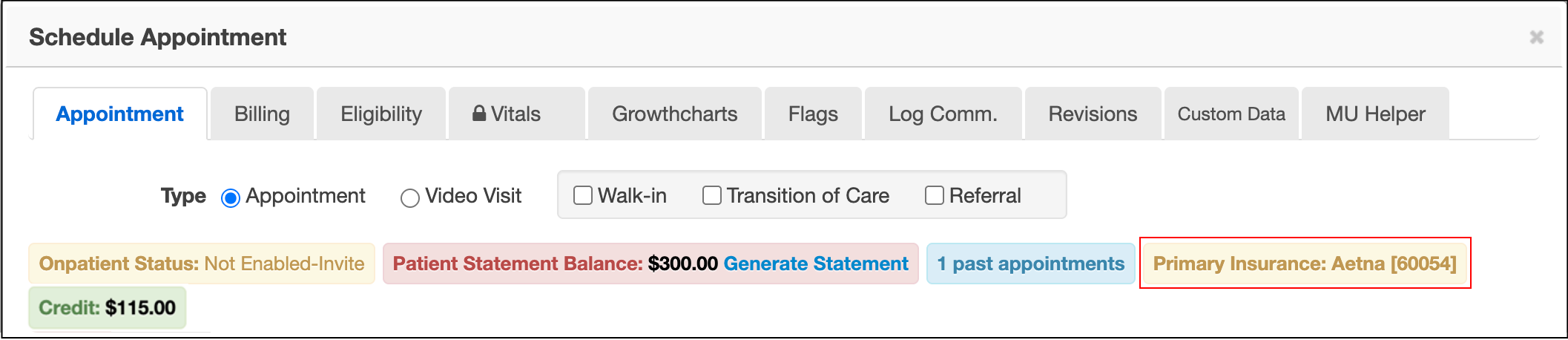Switch to the Billing tab
The image size is (1568, 340).
[262, 114]
